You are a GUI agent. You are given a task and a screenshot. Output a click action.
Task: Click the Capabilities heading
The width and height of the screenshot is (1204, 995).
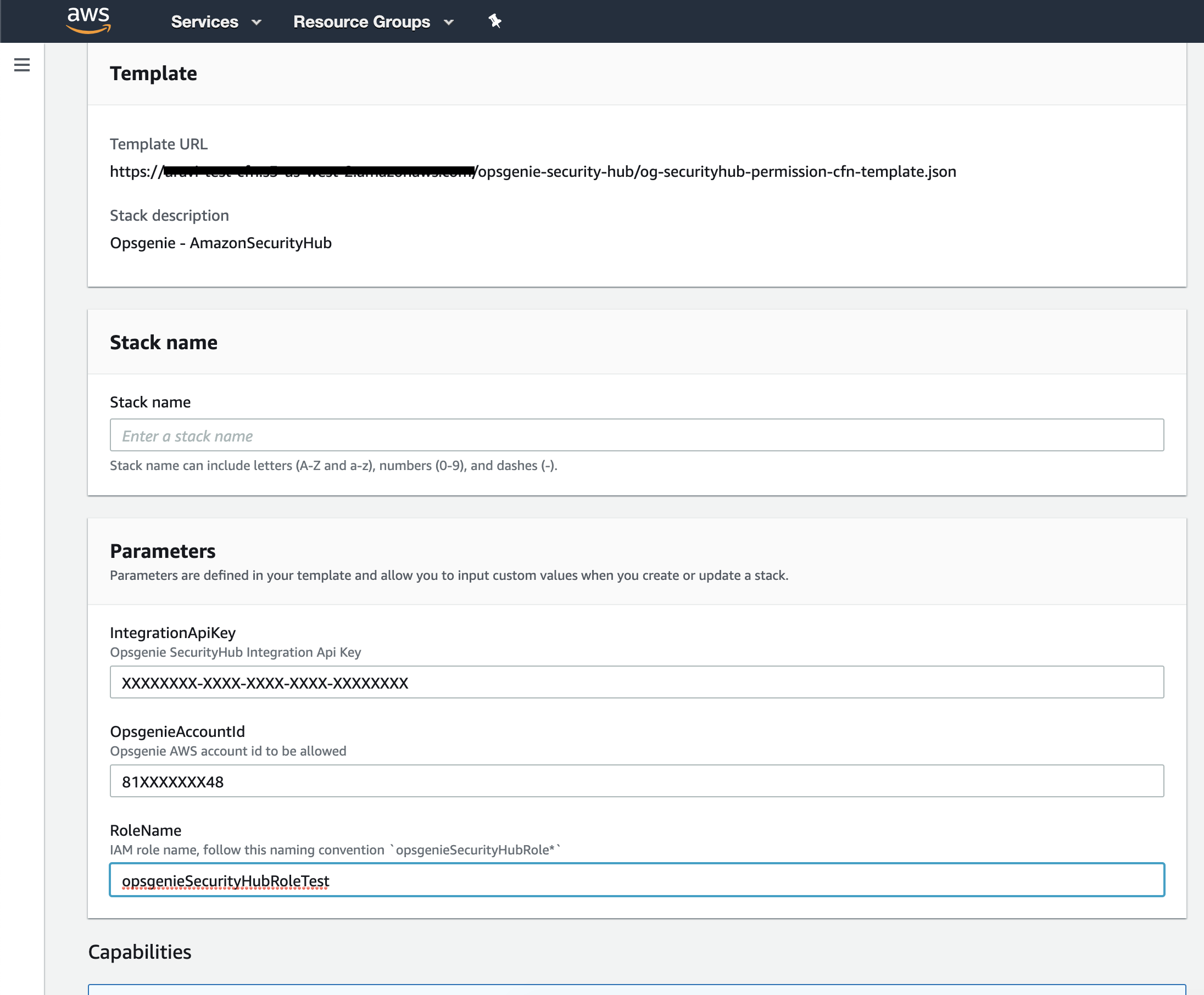click(140, 952)
